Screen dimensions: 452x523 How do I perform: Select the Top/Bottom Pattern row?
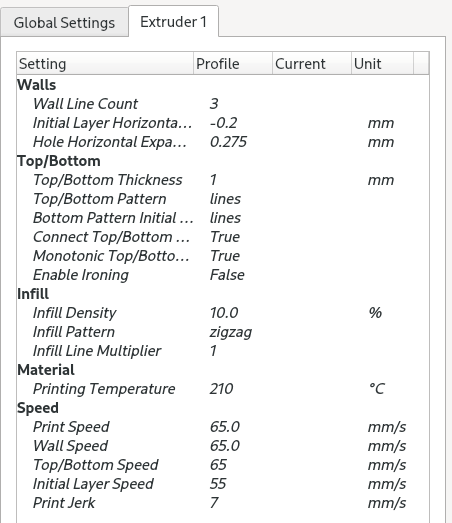(223, 199)
